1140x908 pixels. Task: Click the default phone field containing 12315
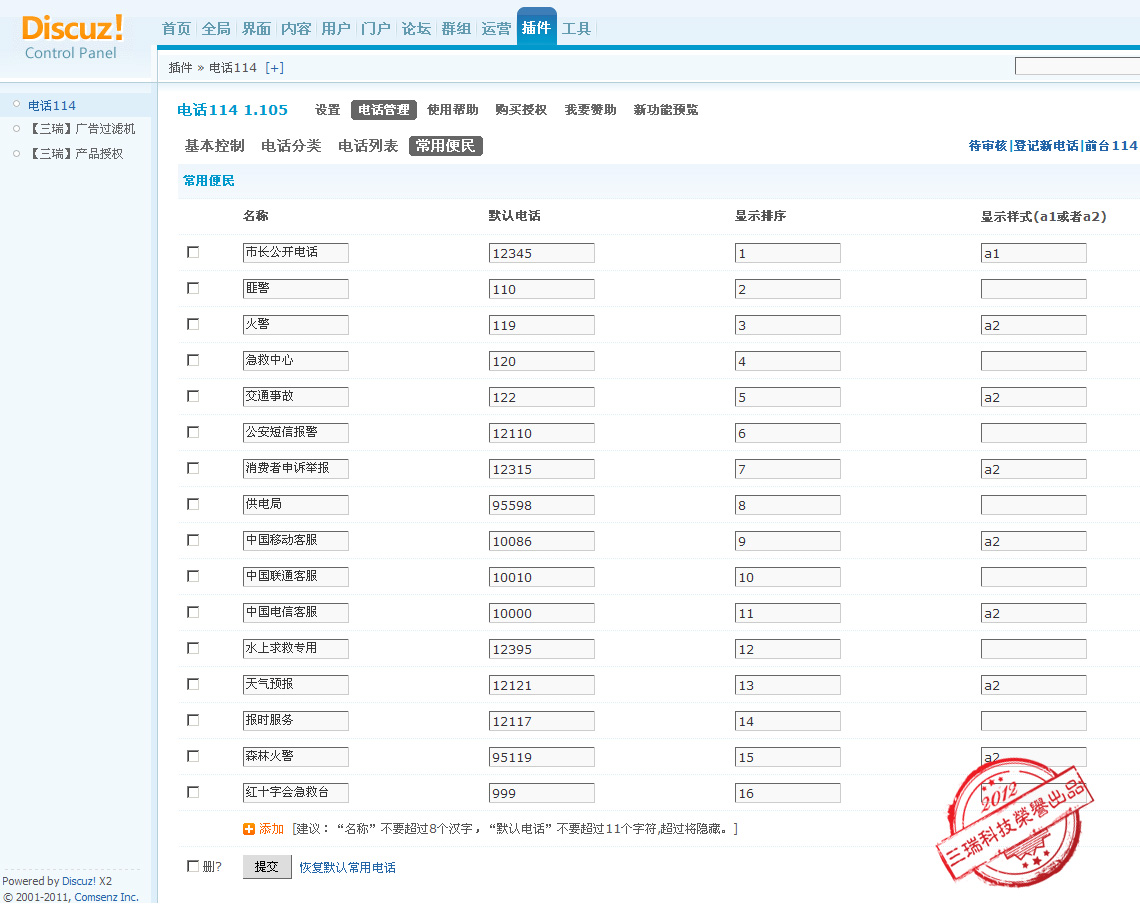(541, 469)
